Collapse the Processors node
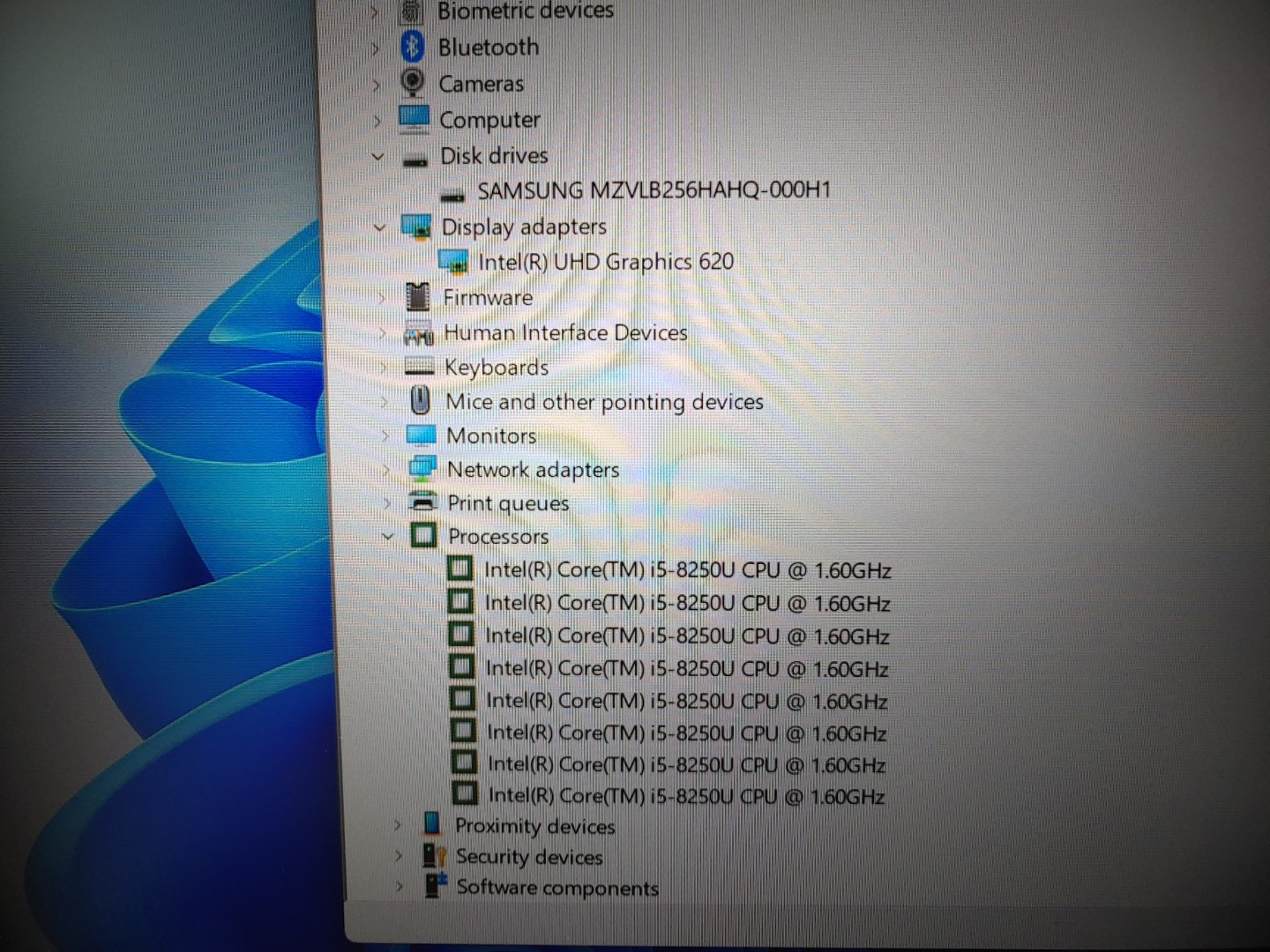Viewport: 1270px width, 952px height. [x=388, y=536]
